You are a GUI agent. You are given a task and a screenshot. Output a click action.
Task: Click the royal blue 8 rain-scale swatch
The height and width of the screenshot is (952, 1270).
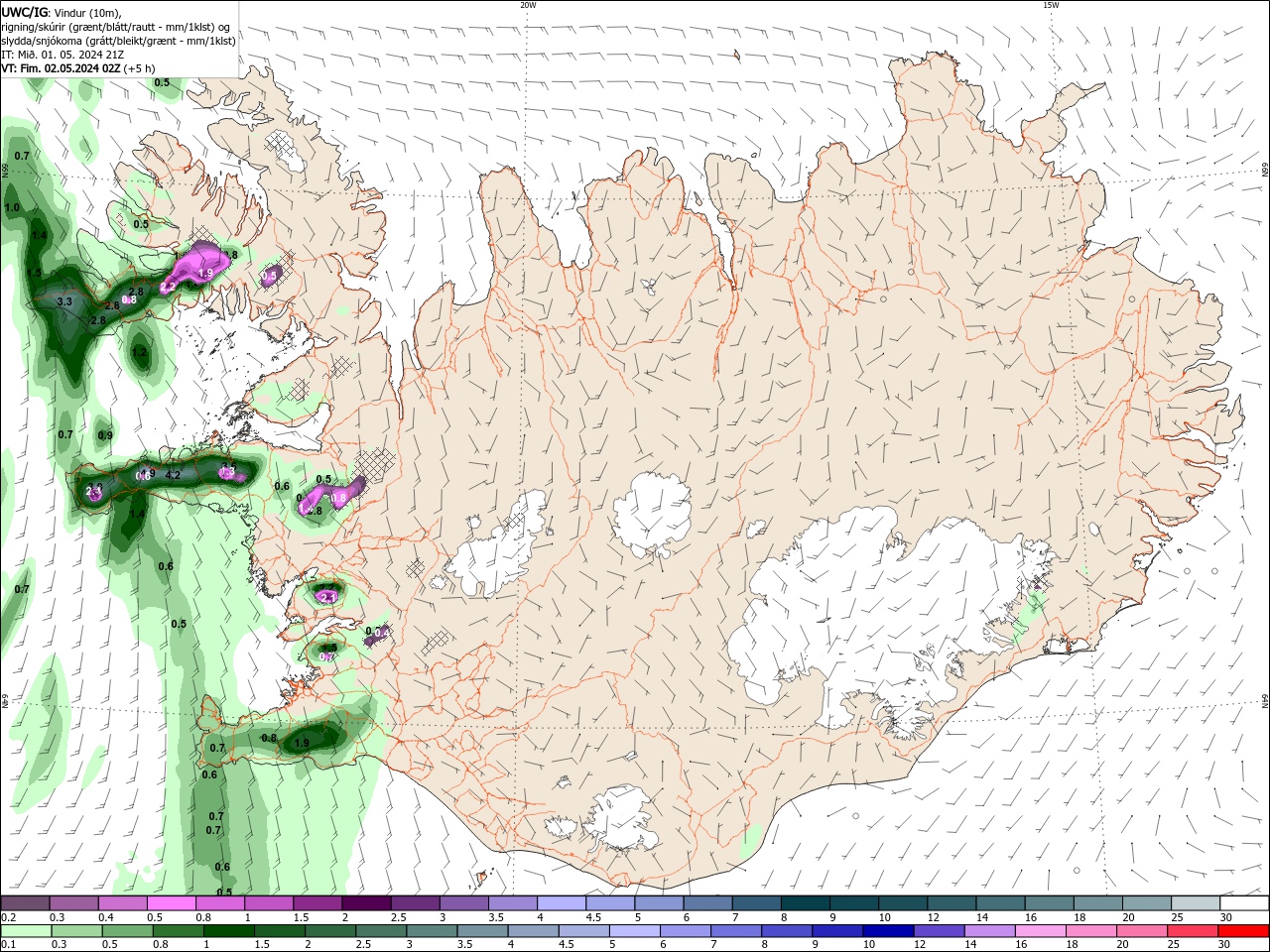[786, 931]
